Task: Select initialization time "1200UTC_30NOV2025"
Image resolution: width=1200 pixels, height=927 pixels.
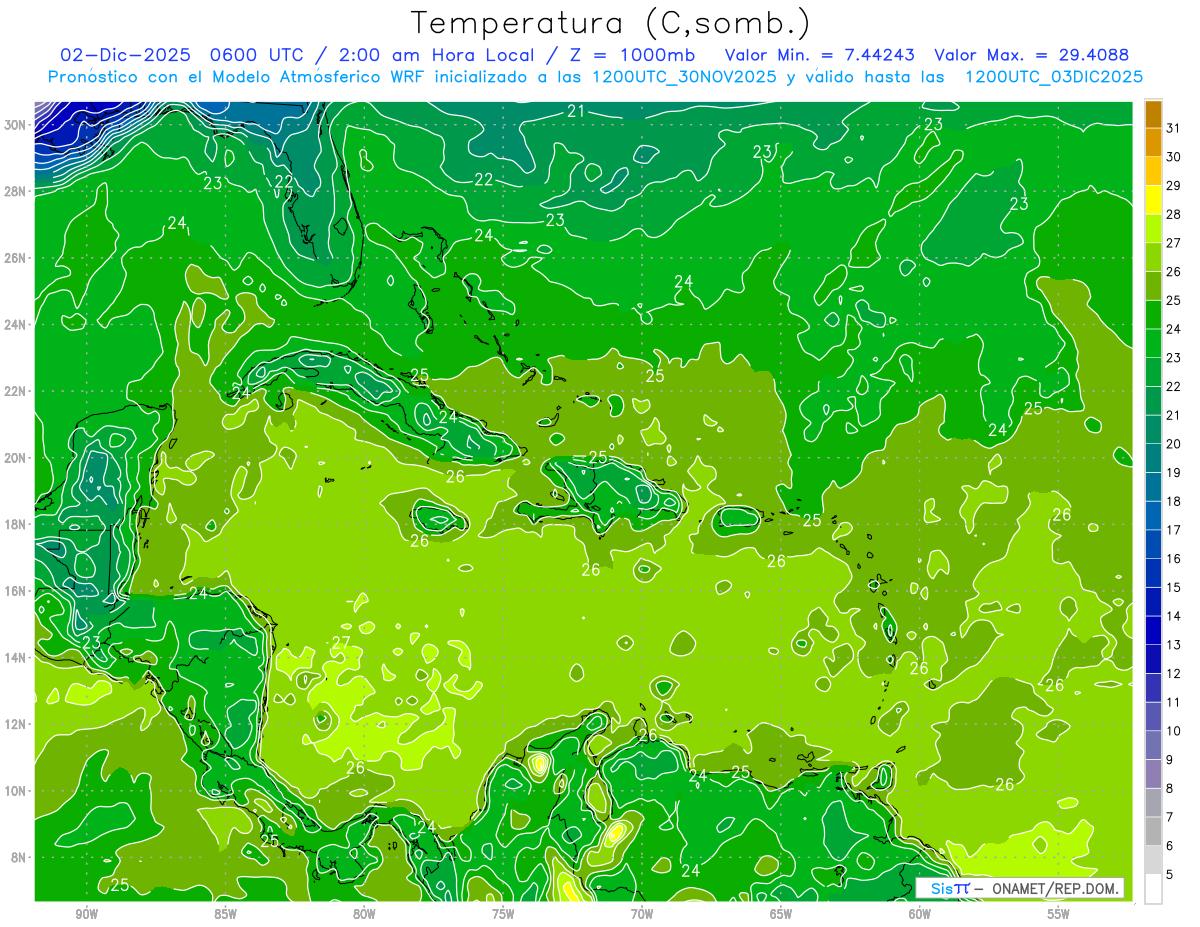Action: click(687, 77)
